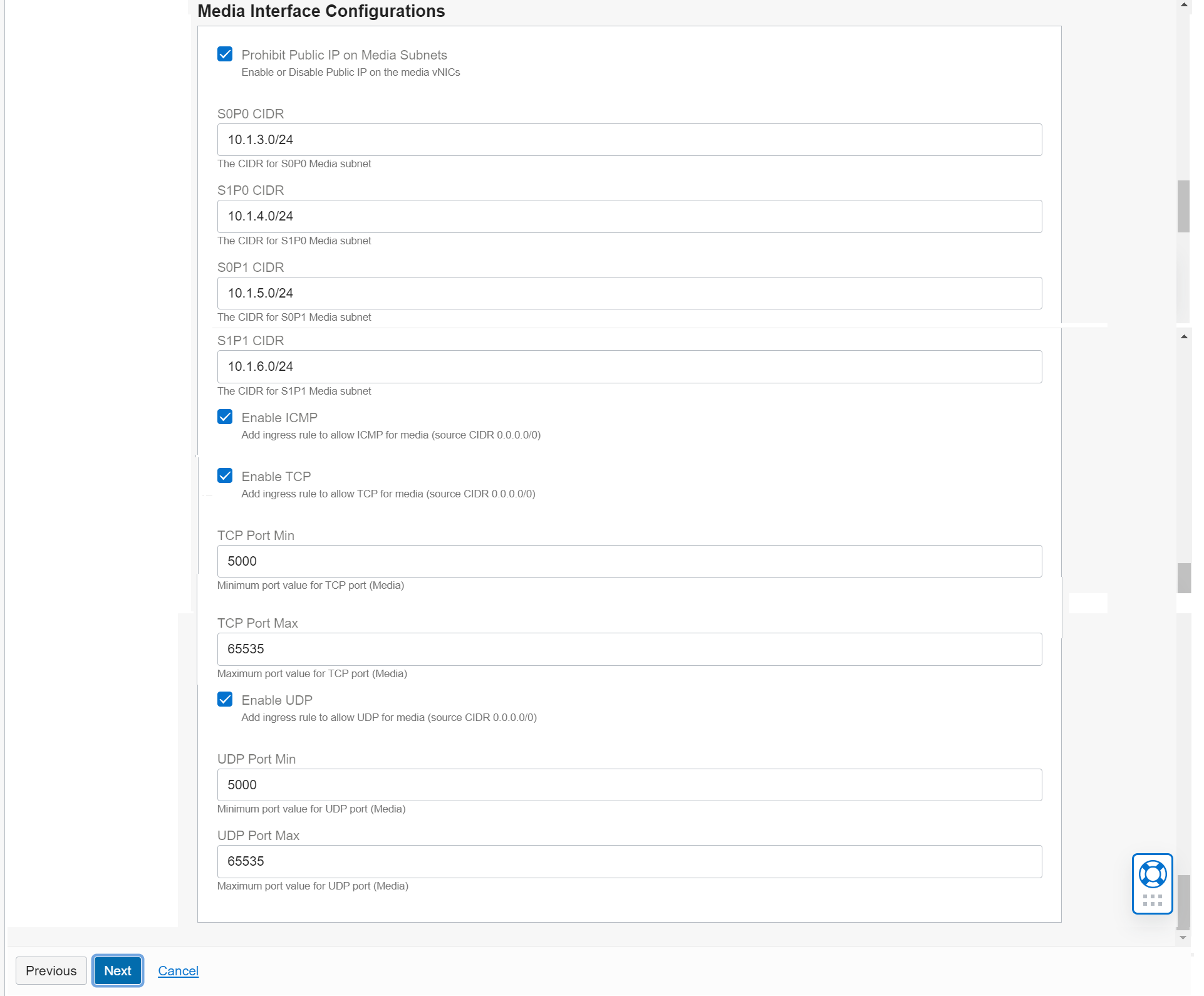Toggle the Enable UDP checkbox
Image resolution: width=1204 pixels, height=996 pixels.
(225, 700)
